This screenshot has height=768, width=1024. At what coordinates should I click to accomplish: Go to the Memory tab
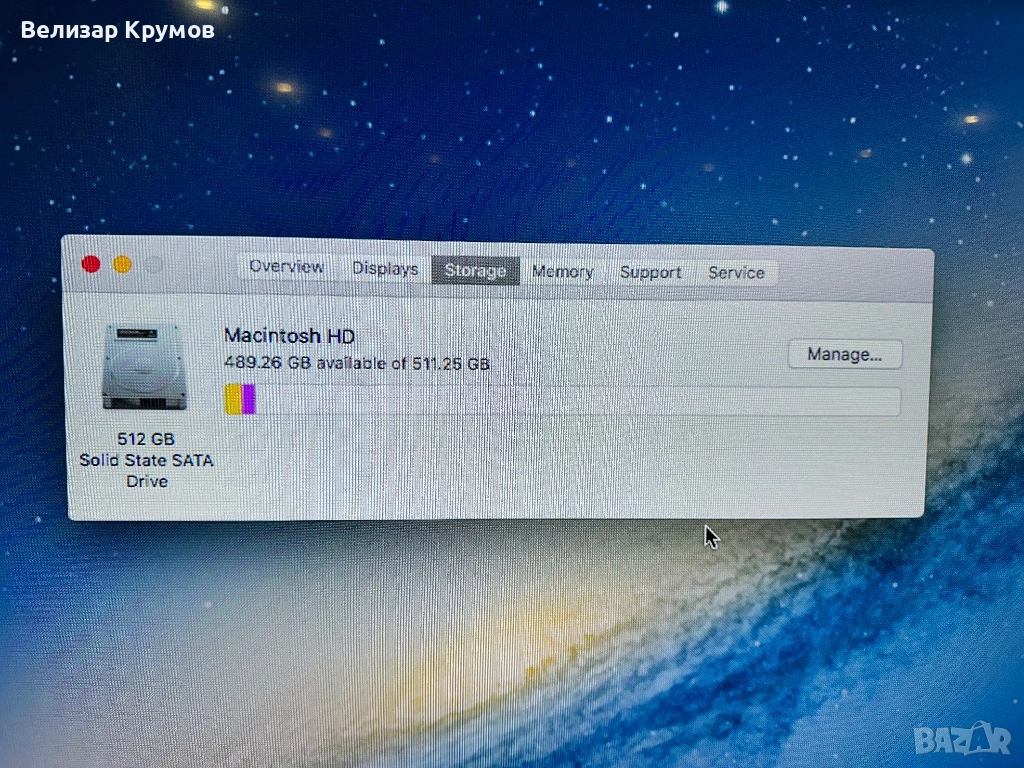(562, 272)
